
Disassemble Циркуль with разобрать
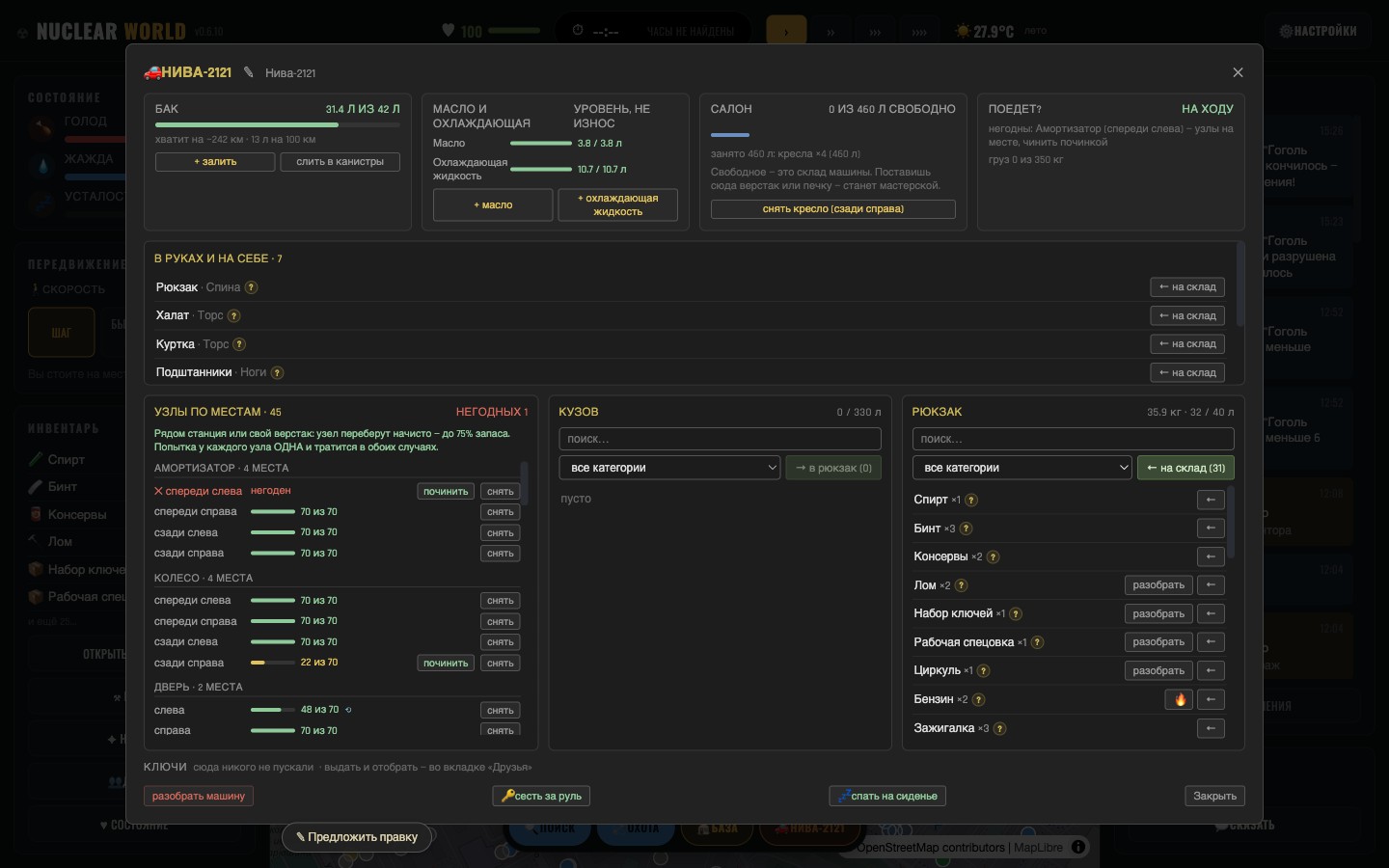coord(1158,670)
